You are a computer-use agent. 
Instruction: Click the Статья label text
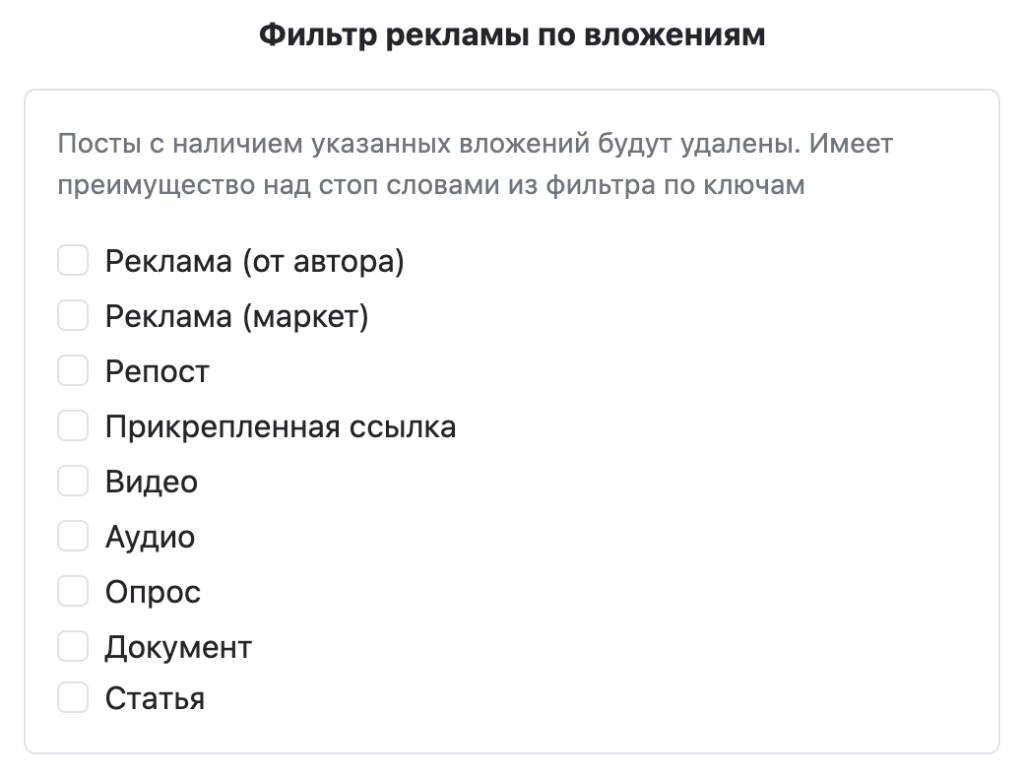point(155,697)
